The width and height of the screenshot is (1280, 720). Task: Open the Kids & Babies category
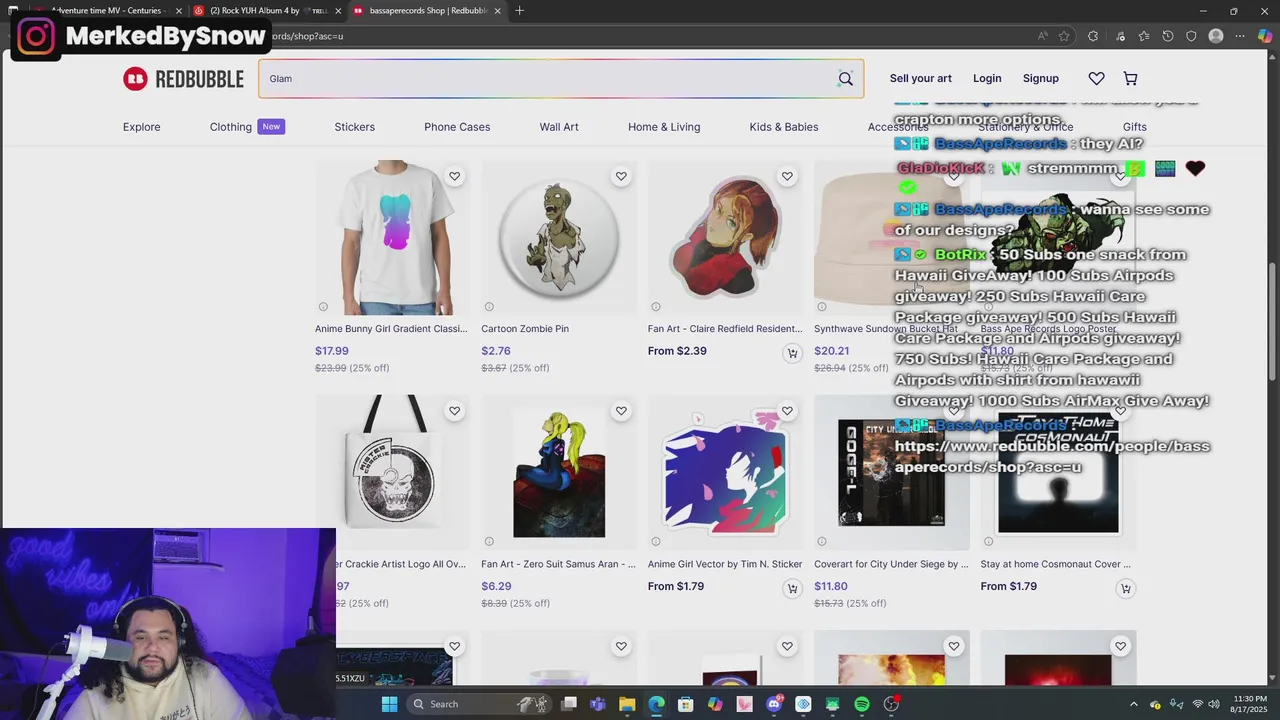(783, 127)
